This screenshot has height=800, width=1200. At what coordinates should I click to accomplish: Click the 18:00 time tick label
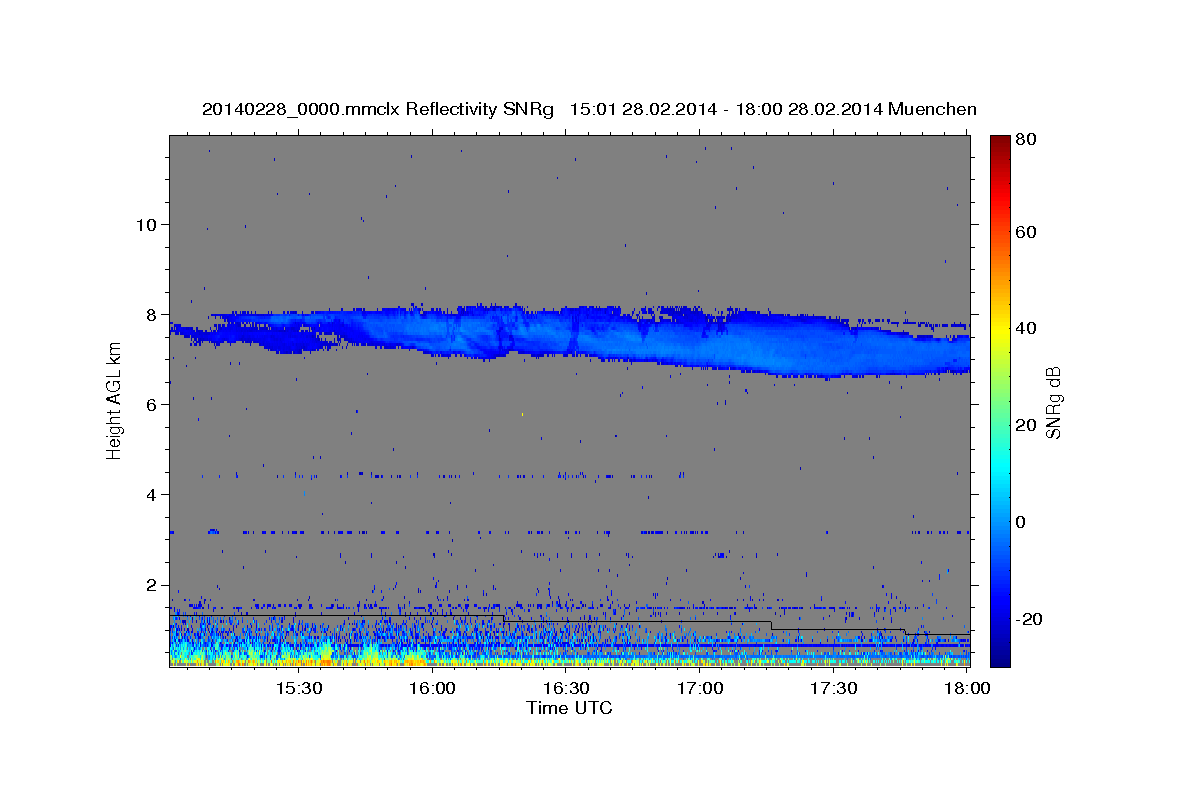pos(967,689)
